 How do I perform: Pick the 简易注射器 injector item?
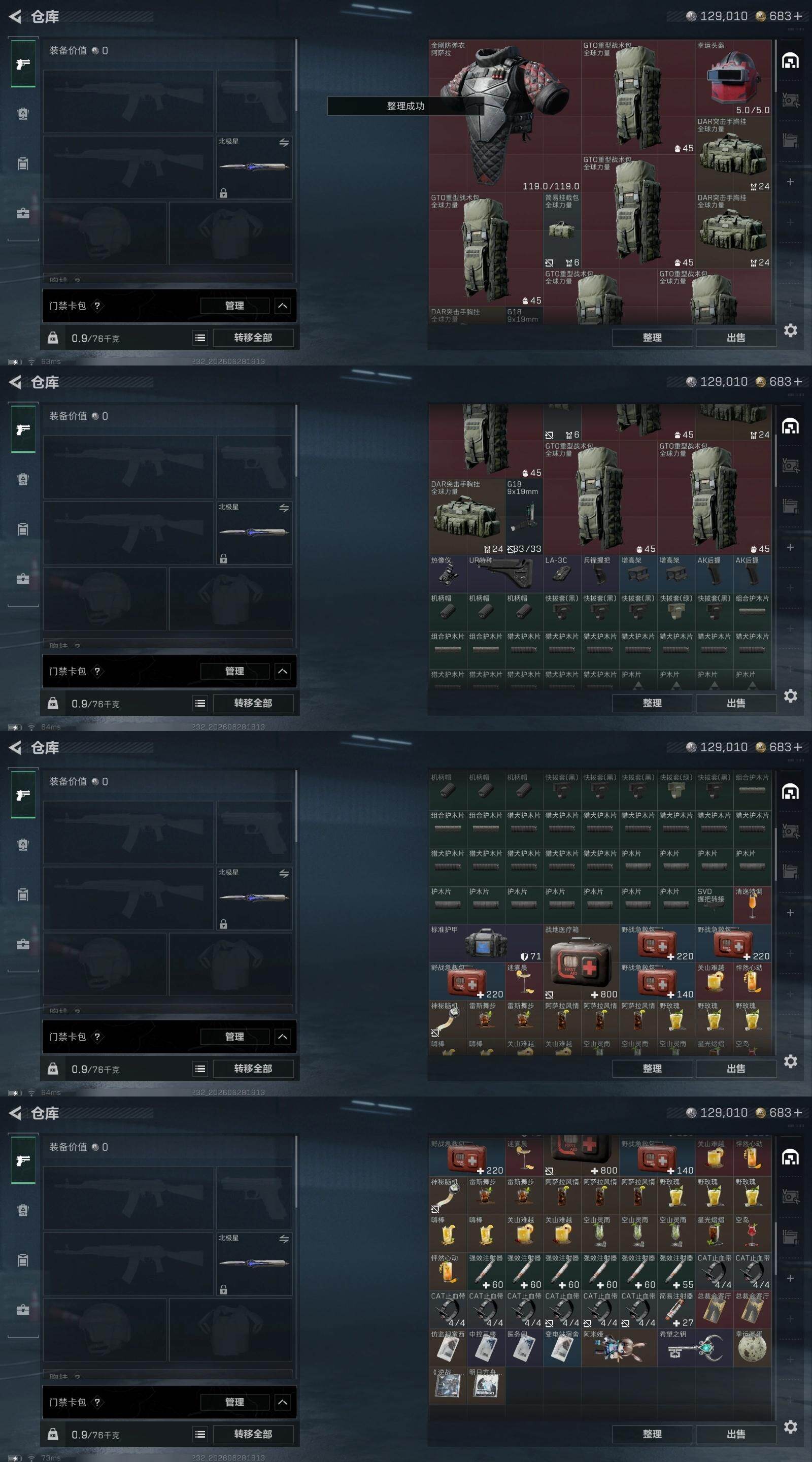click(676, 1309)
